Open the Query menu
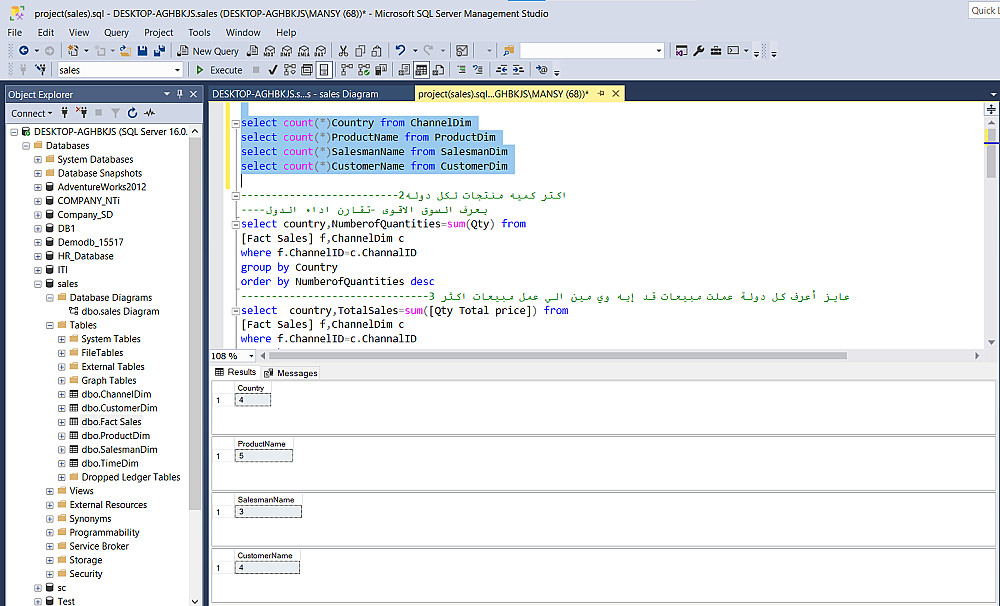The image size is (1000, 606). pos(116,32)
